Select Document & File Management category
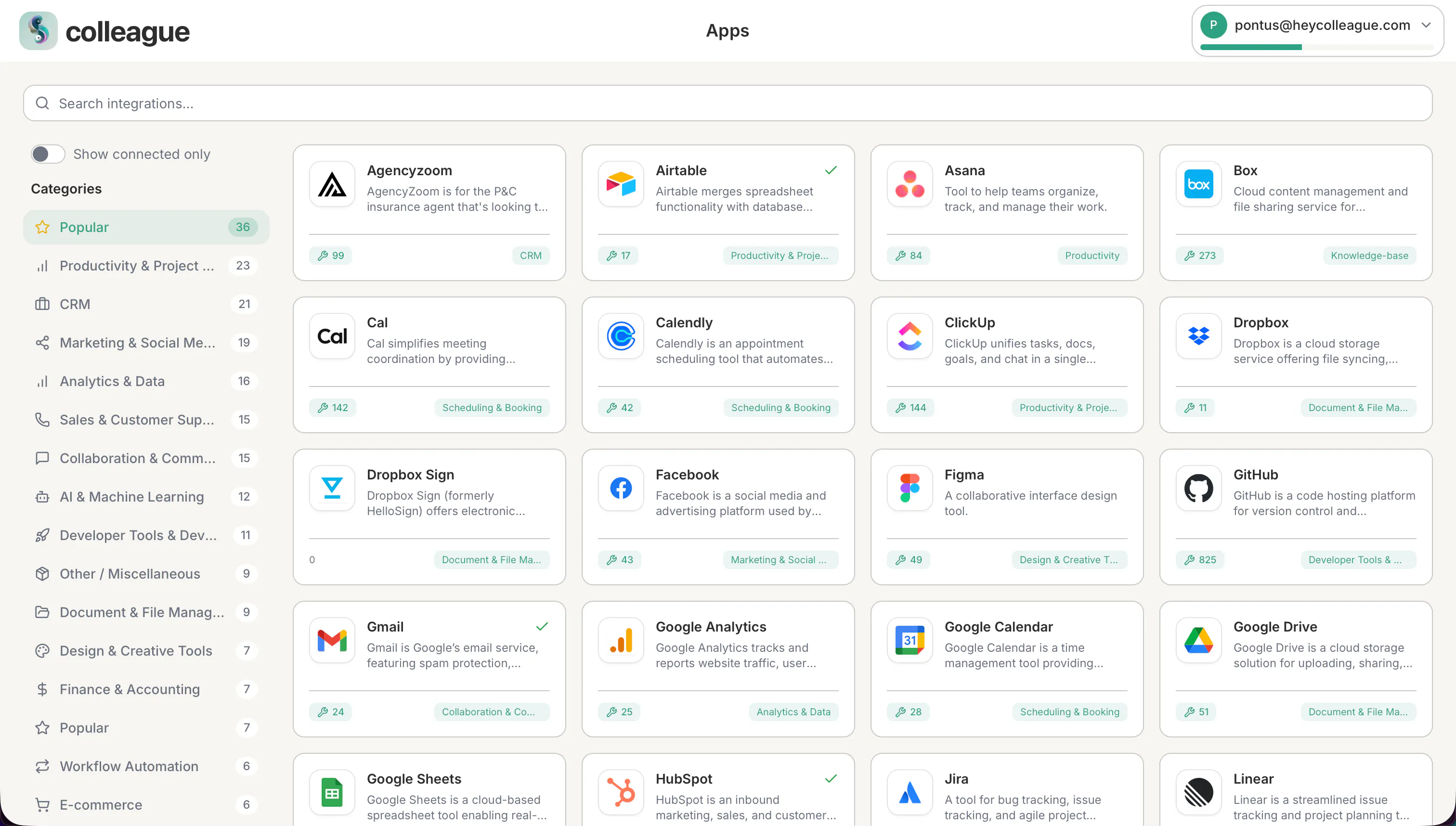This screenshot has height=826, width=1456. click(x=146, y=612)
